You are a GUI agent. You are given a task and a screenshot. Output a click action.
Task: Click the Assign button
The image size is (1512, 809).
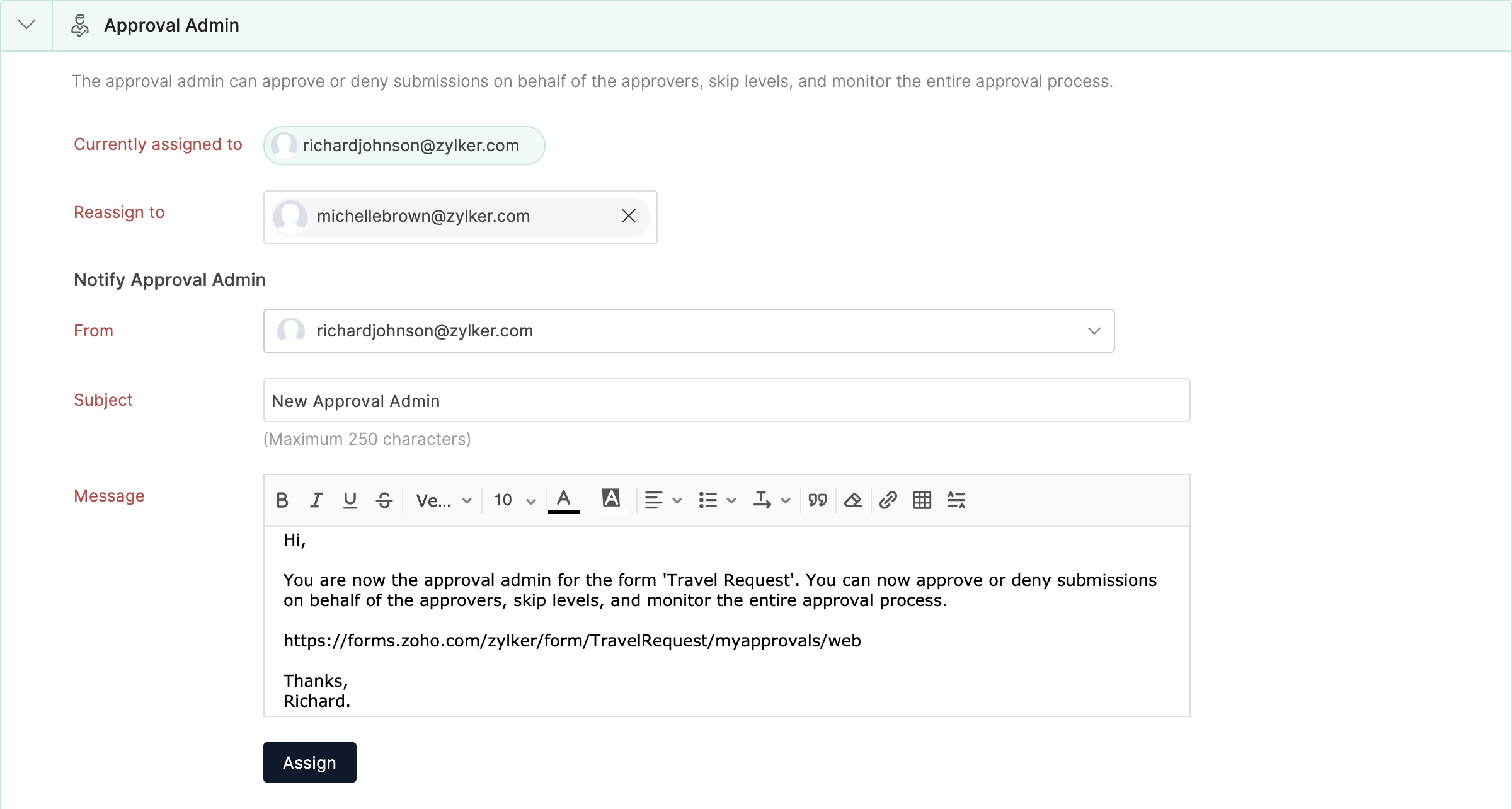pyautogui.click(x=309, y=762)
